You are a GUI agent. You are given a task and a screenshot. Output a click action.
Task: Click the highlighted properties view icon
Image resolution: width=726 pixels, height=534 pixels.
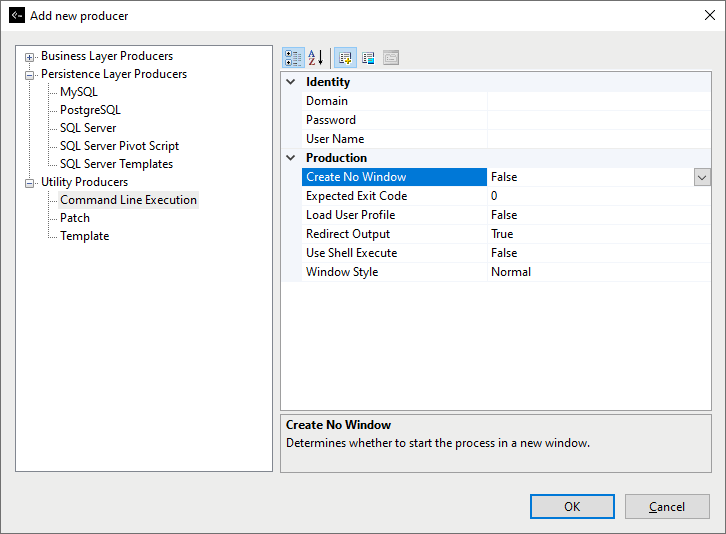point(345,58)
